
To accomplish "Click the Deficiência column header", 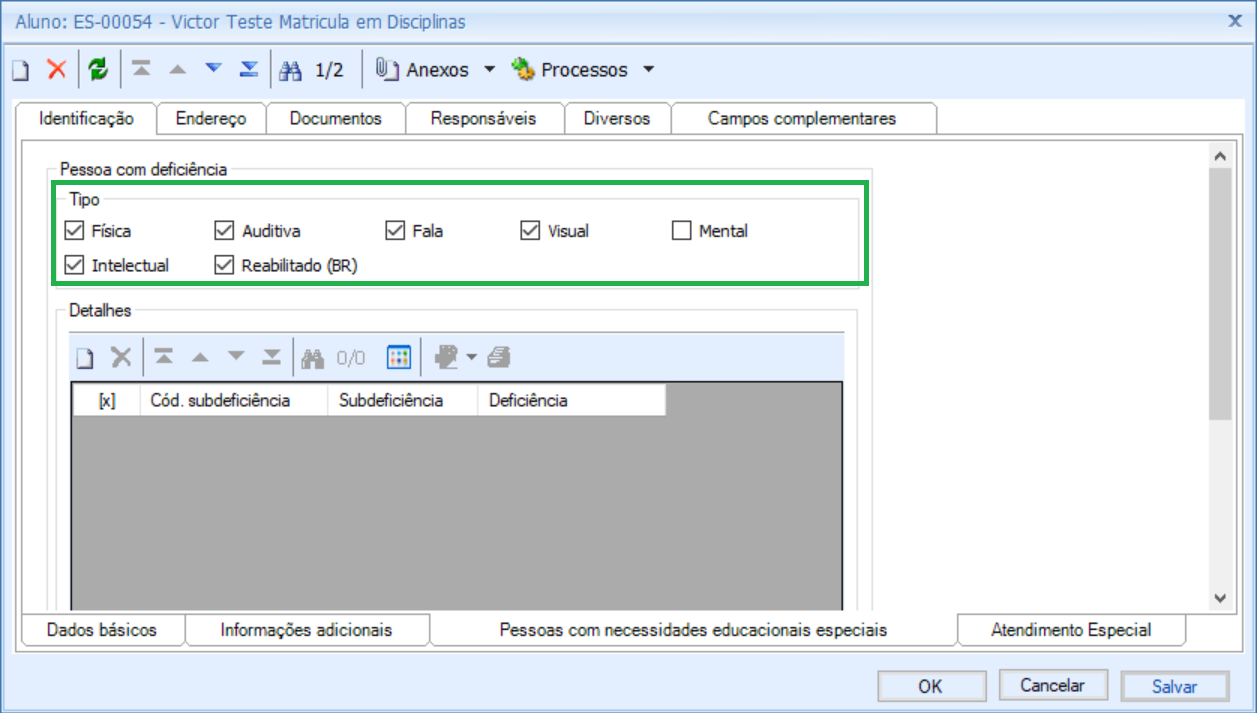I will [572, 400].
